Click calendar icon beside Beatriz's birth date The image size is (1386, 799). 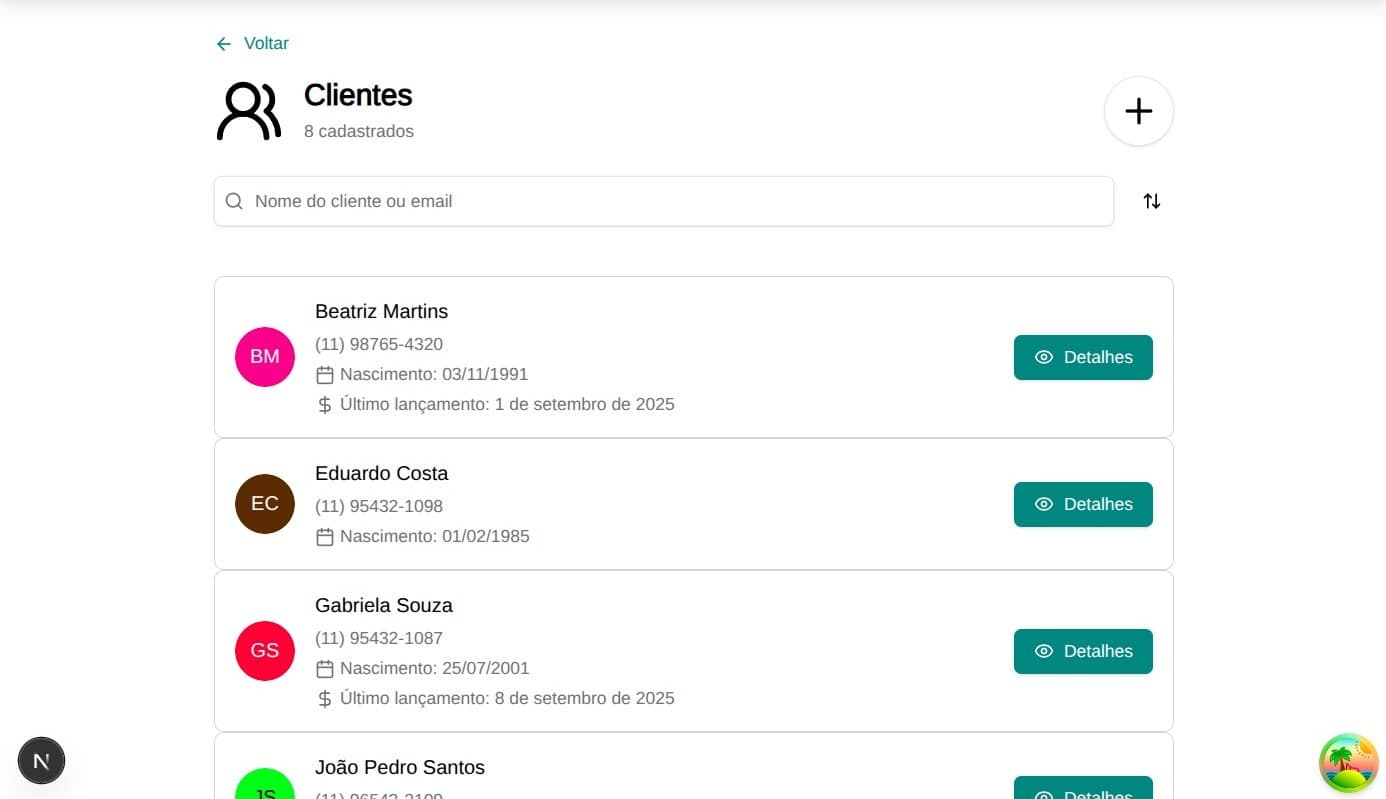click(324, 375)
